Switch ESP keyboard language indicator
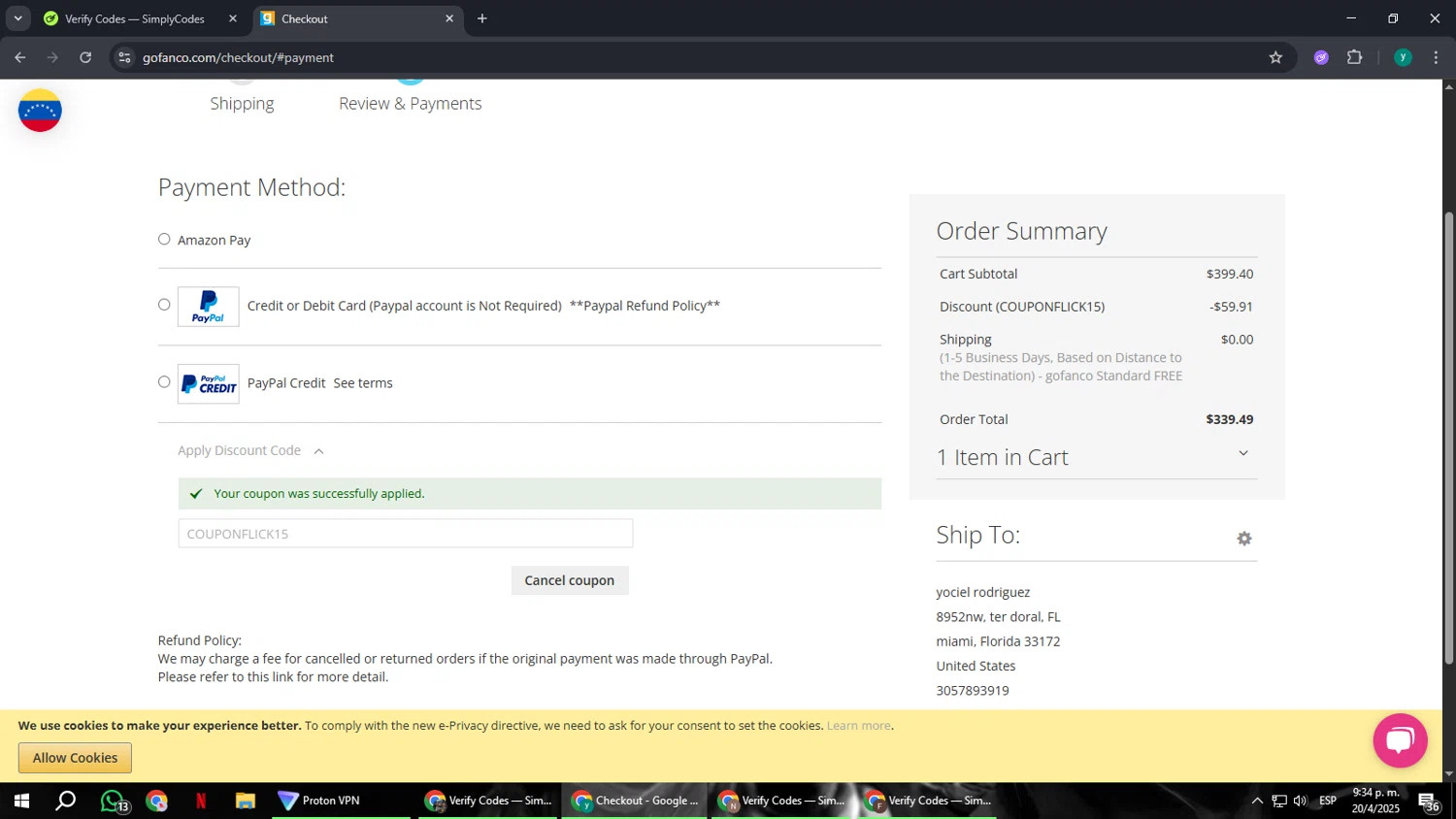This screenshot has height=819, width=1456. click(x=1328, y=801)
